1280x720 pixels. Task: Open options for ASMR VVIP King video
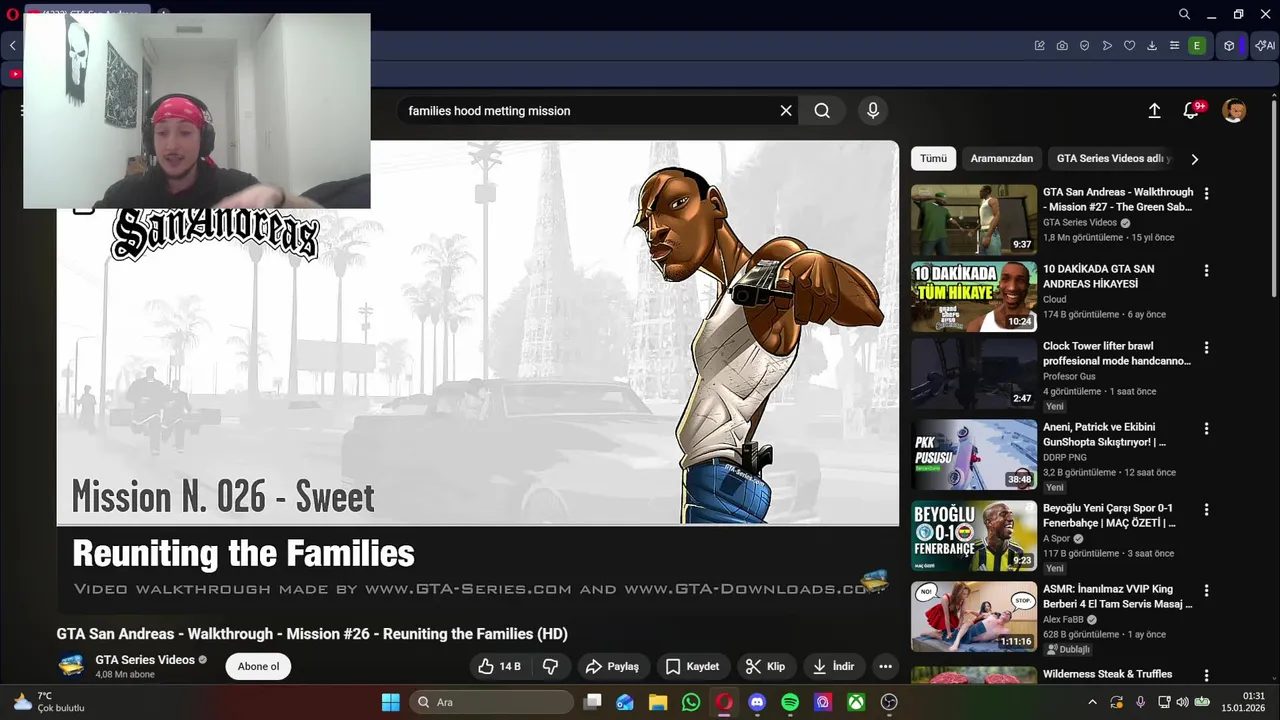1206,591
